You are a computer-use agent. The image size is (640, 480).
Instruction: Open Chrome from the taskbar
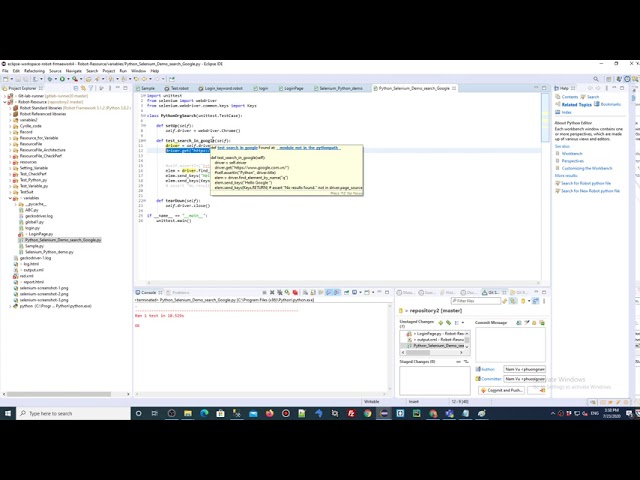[x=367, y=413]
